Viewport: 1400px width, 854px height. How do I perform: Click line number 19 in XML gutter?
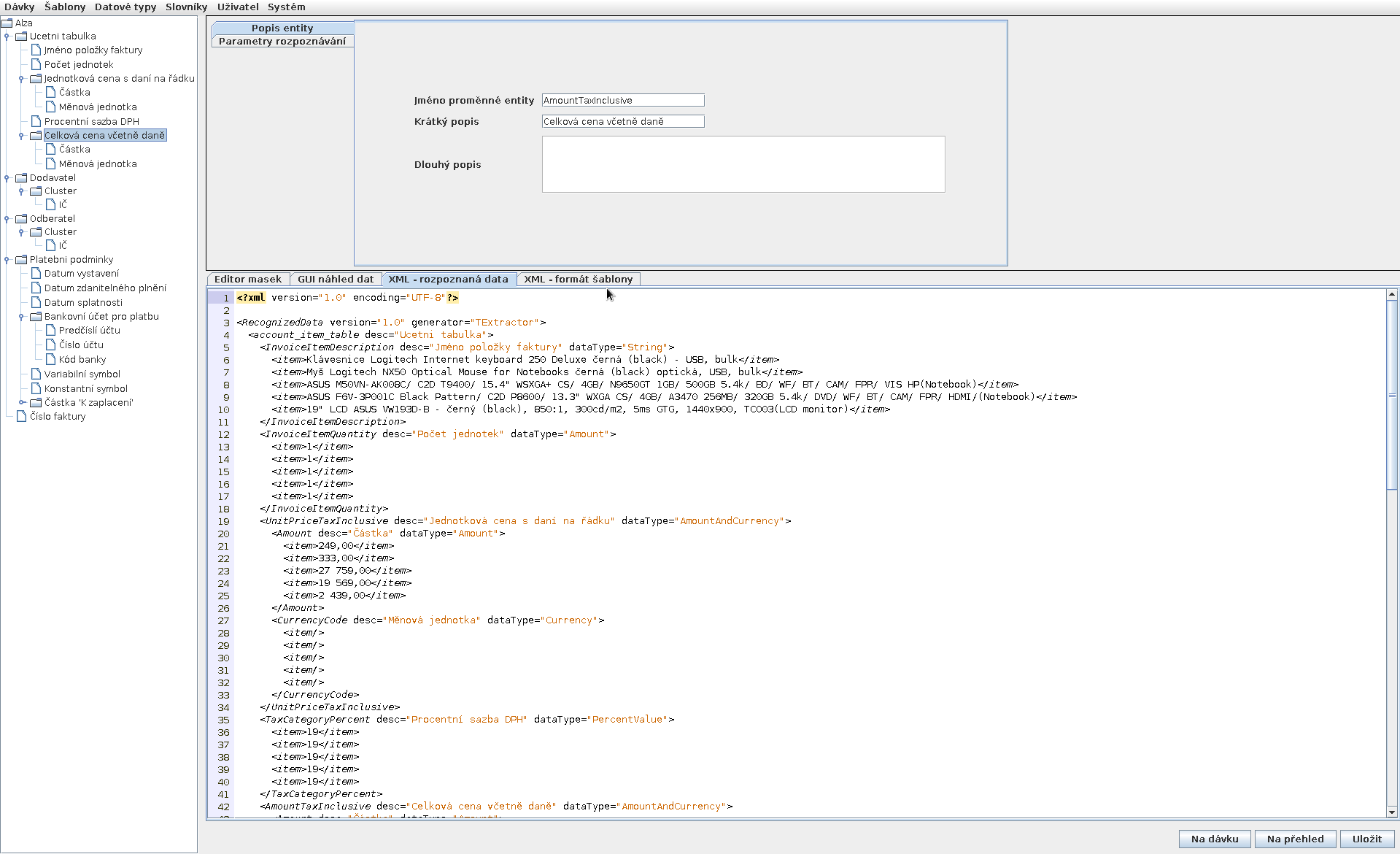click(223, 521)
